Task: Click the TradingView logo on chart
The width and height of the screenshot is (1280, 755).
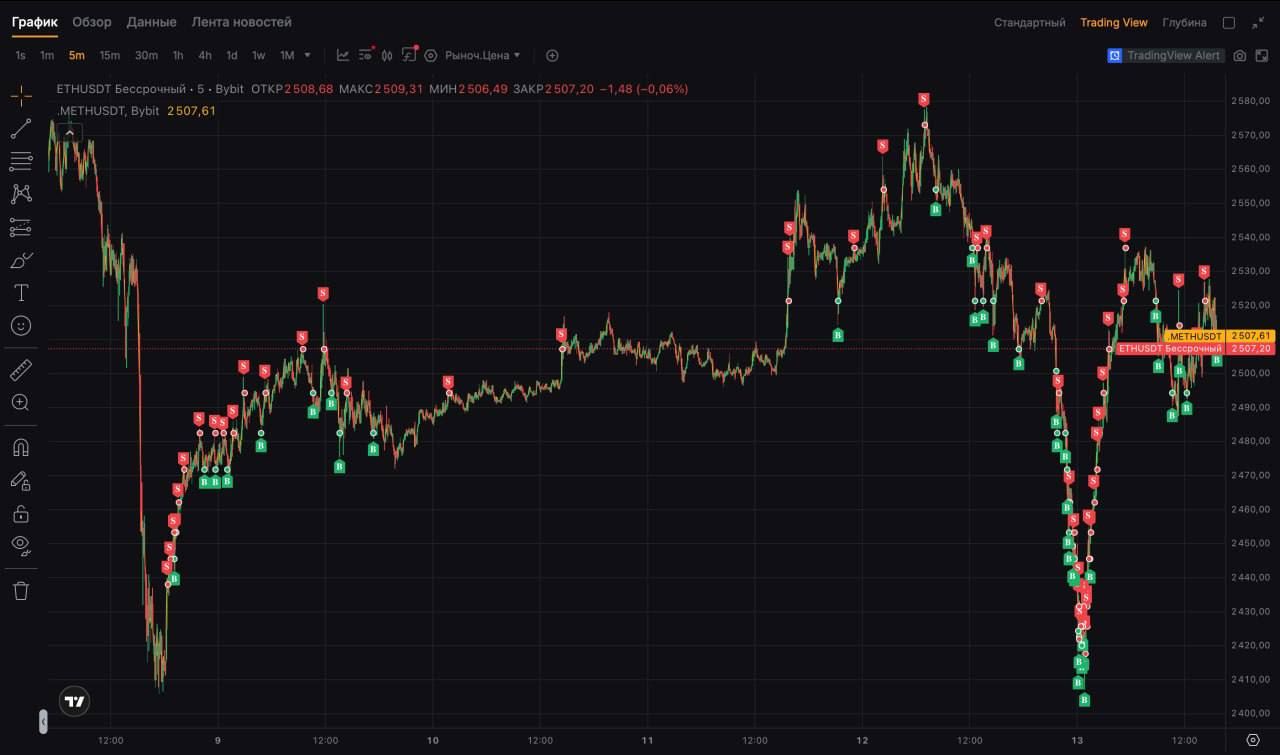Action: [74, 701]
